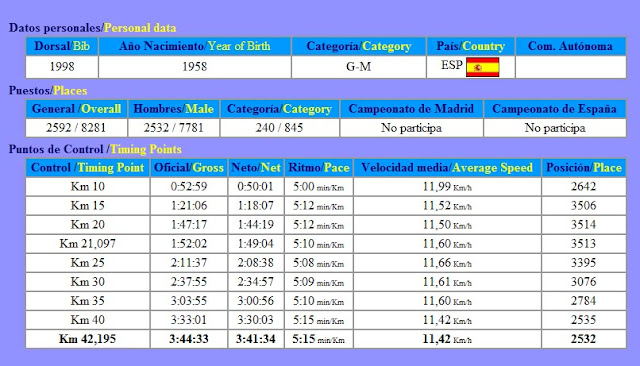Click the Km 21,097 half marathon label
Screen dimensions: 640x366
(88, 244)
